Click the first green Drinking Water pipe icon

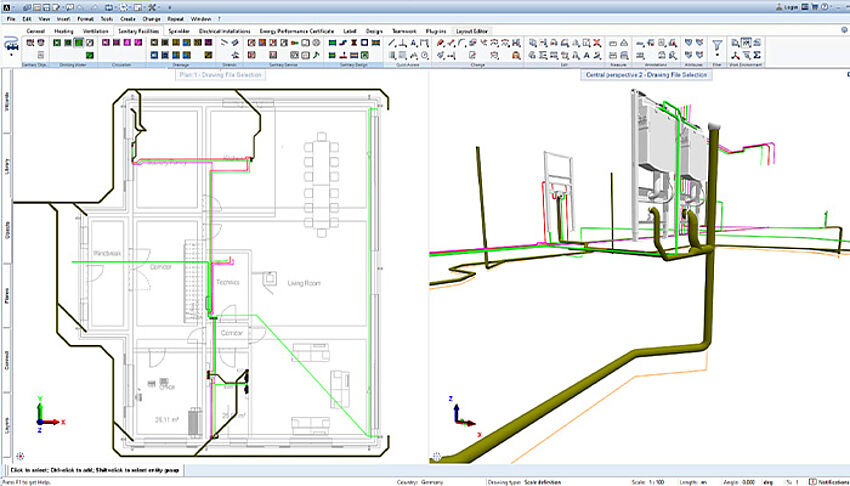pos(57,43)
